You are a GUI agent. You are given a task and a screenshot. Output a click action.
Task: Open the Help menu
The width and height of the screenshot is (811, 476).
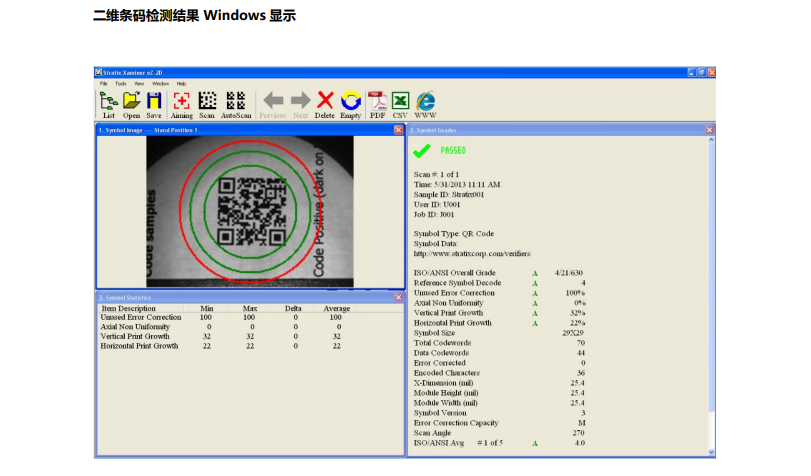[x=181, y=83]
